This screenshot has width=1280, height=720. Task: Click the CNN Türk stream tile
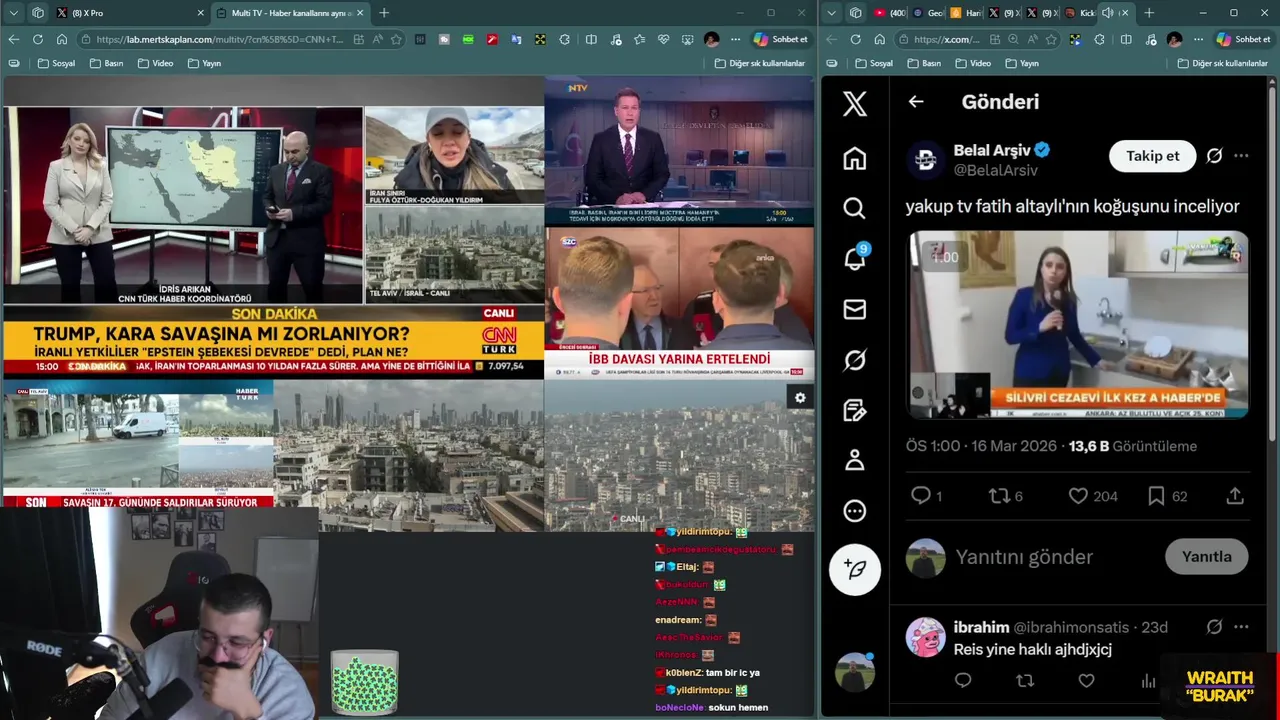pyautogui.click(x=273, y=230)
